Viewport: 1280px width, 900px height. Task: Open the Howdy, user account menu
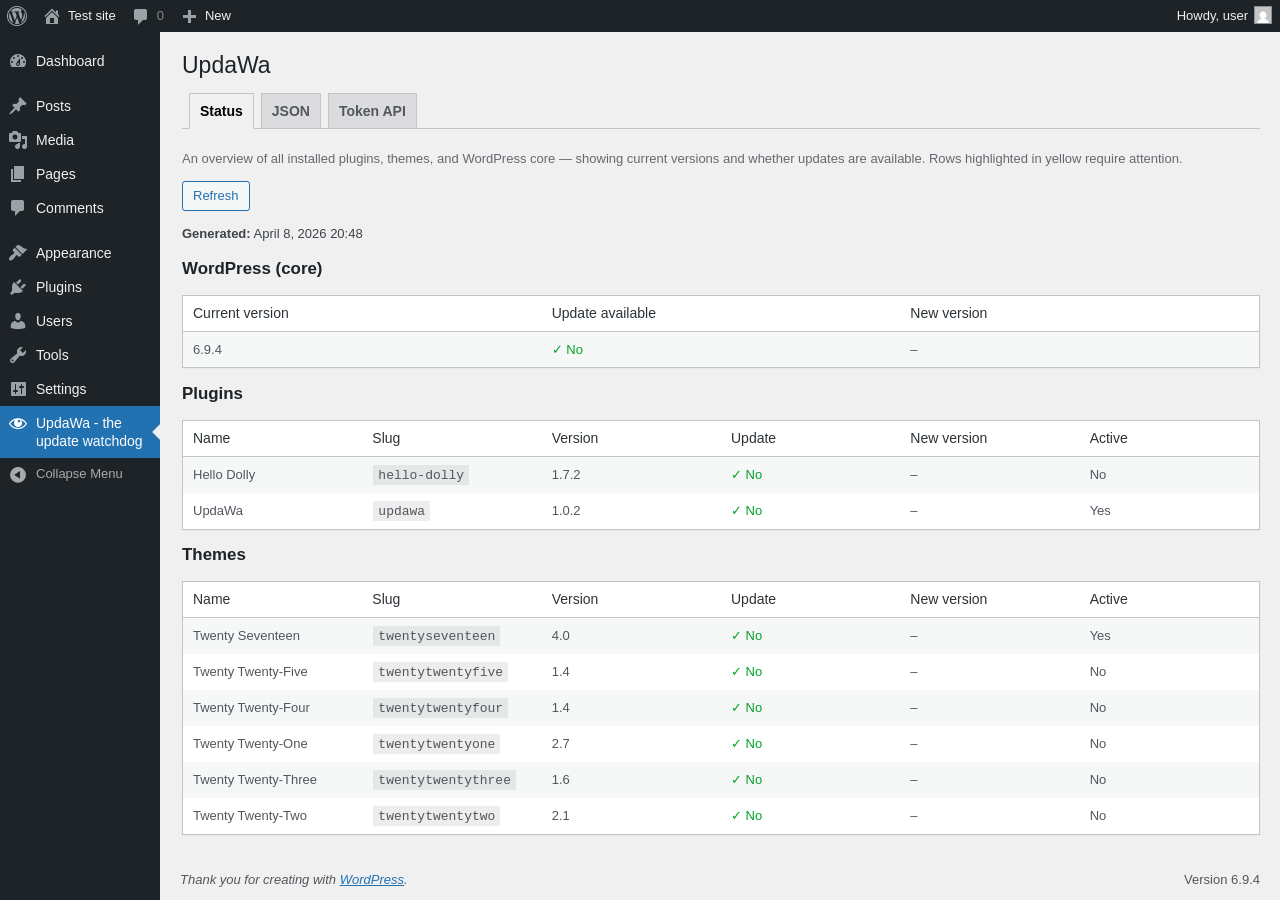(x=1211, y=16)
